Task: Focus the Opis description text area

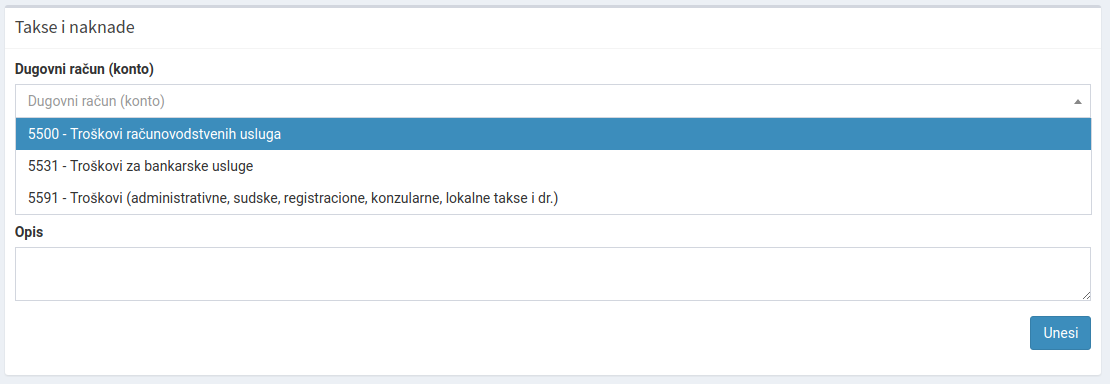Action: coord(553,273)
